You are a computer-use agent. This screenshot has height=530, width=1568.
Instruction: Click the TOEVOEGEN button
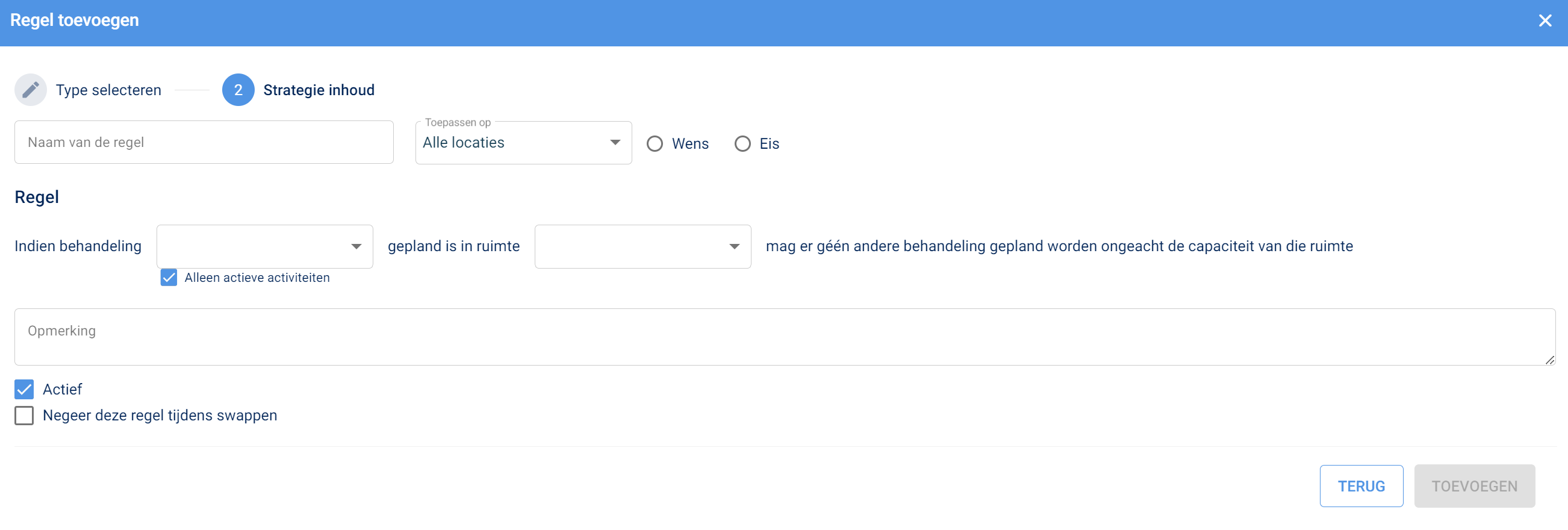[x=1474, y=486]
